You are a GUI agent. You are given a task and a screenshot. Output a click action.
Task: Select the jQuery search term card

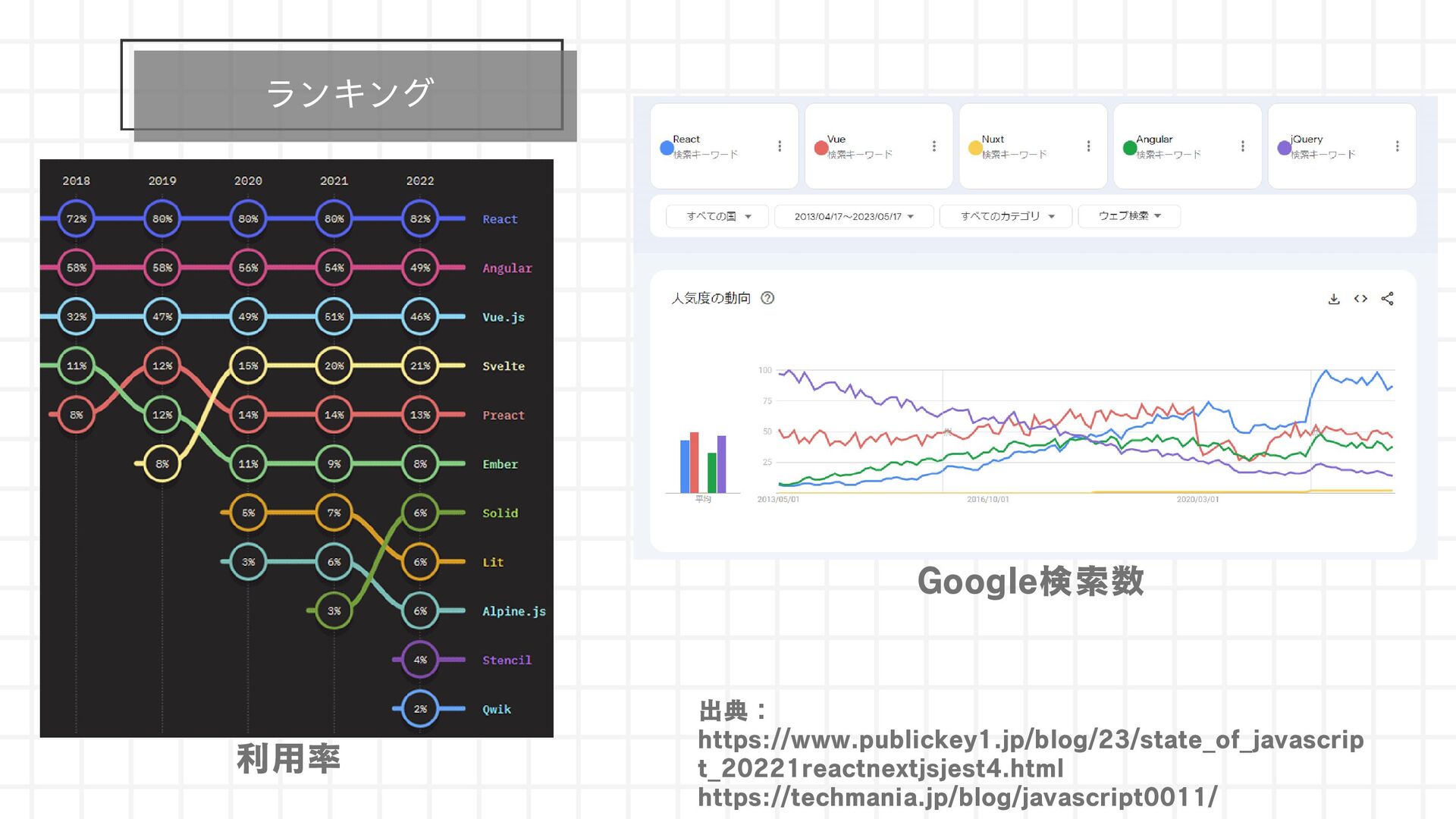coord(1342,146)
